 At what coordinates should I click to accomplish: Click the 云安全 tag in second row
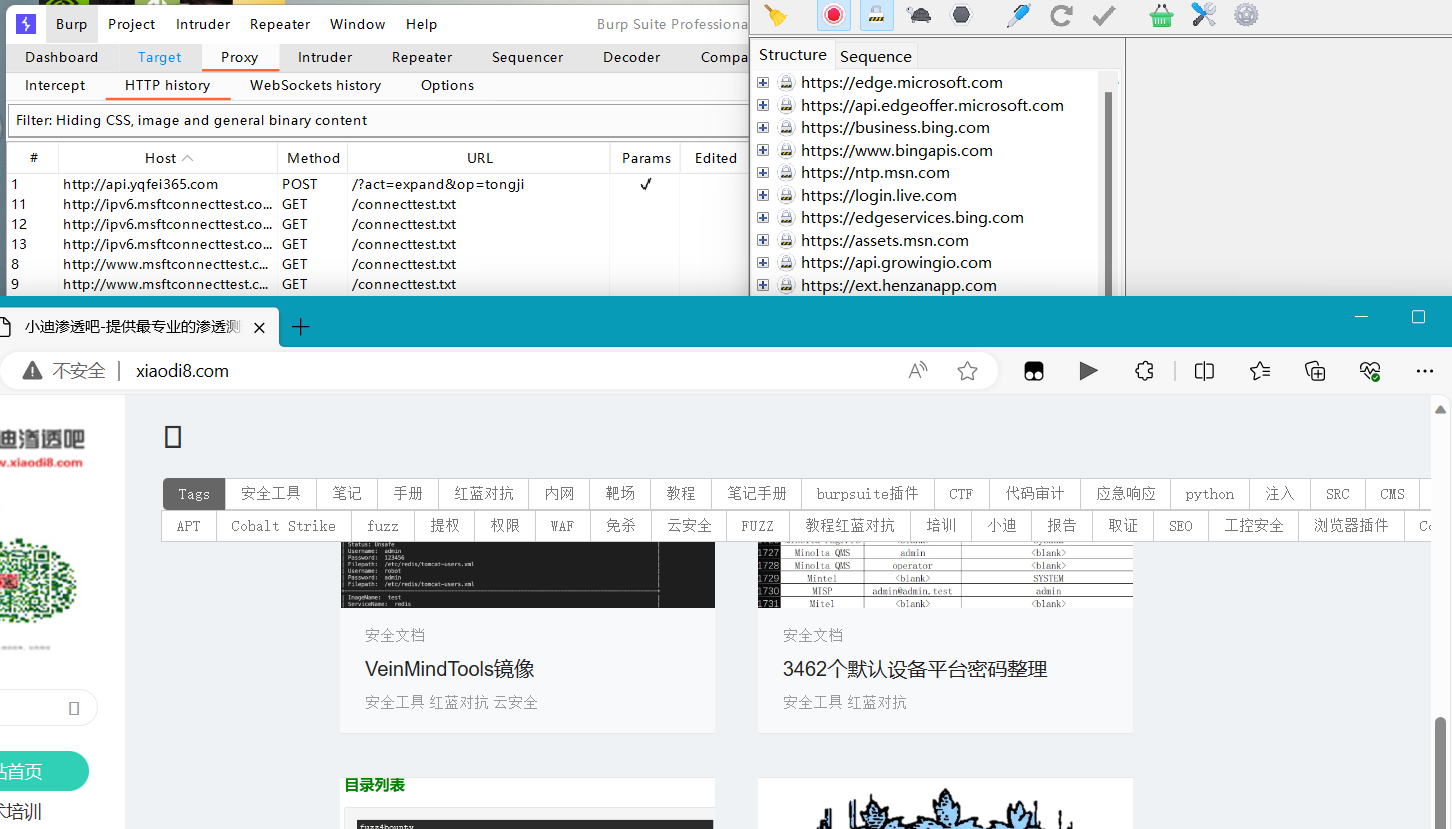(x=689, y=526)
